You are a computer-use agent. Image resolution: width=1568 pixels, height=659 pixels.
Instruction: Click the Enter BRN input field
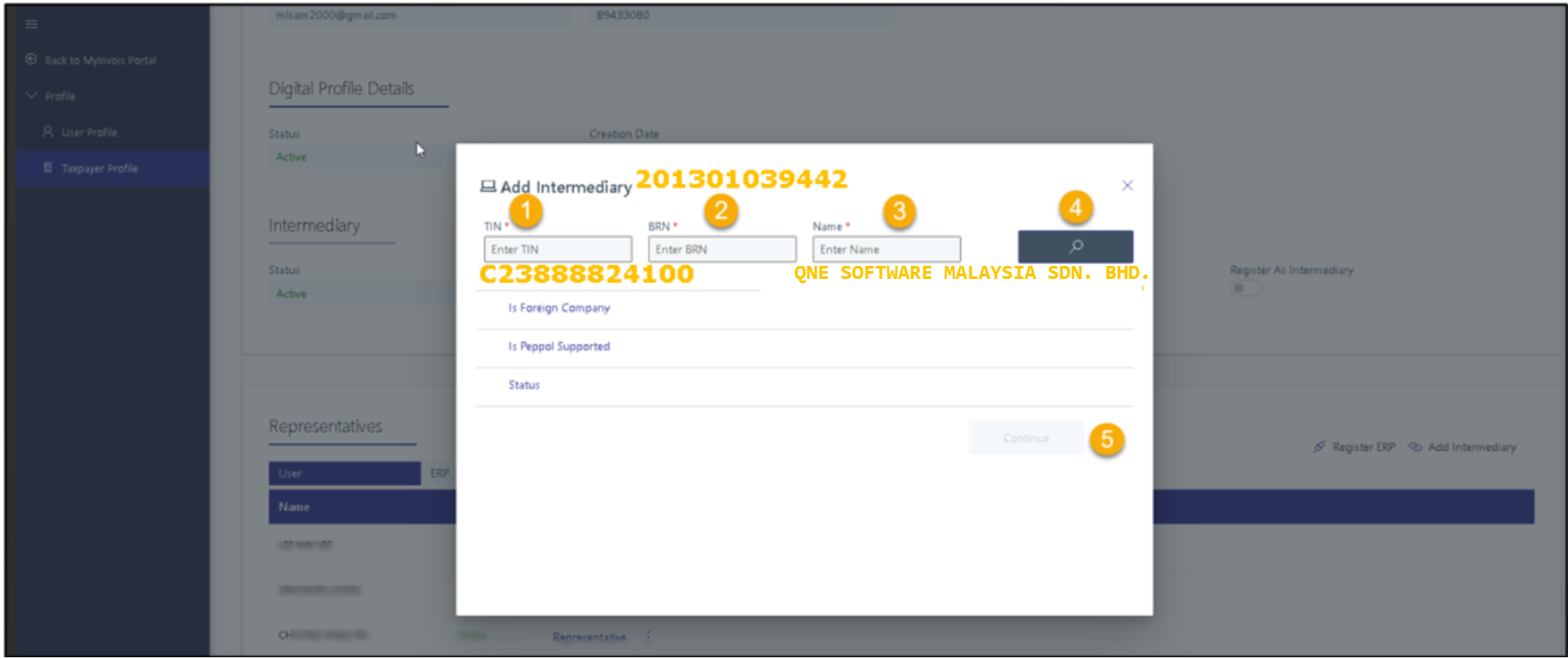coord(721,249)
